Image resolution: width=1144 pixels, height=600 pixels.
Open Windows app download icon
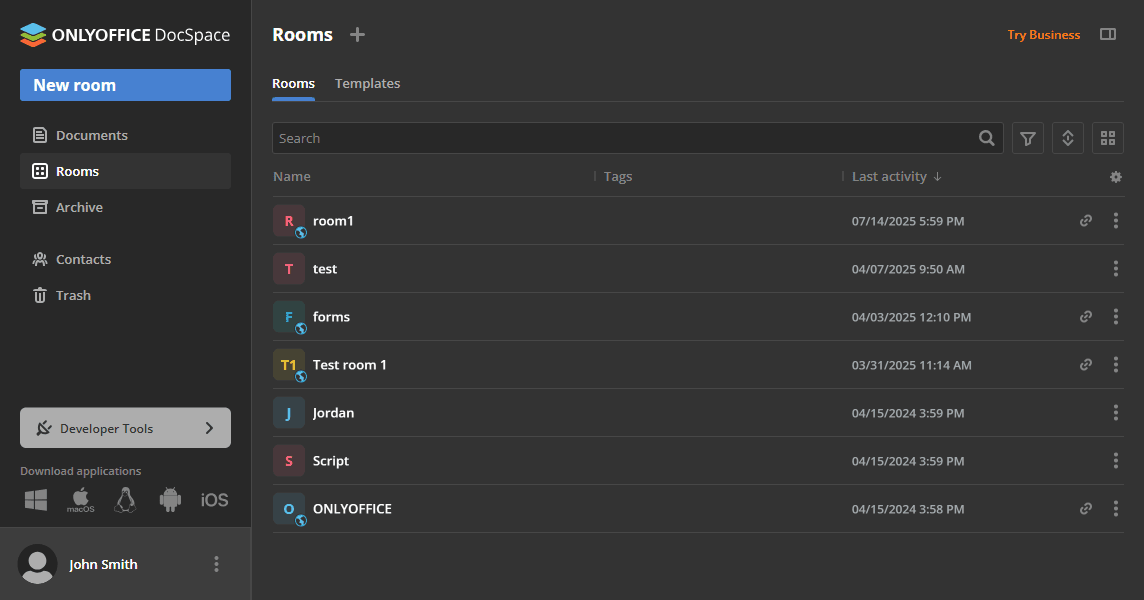coord(36,500)
